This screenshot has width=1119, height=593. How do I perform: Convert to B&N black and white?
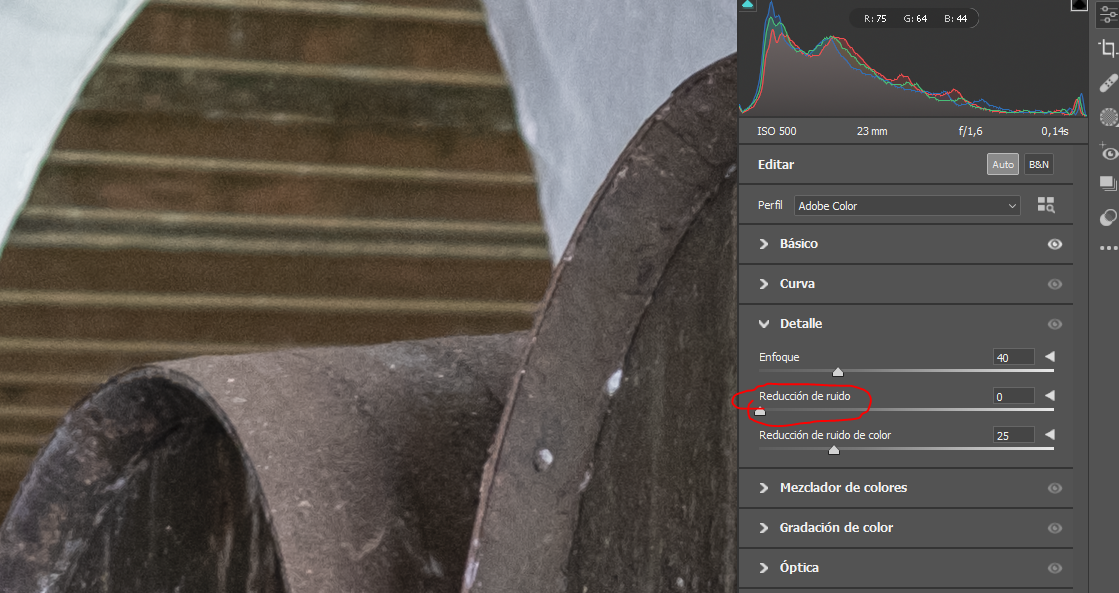point(1038,164)
